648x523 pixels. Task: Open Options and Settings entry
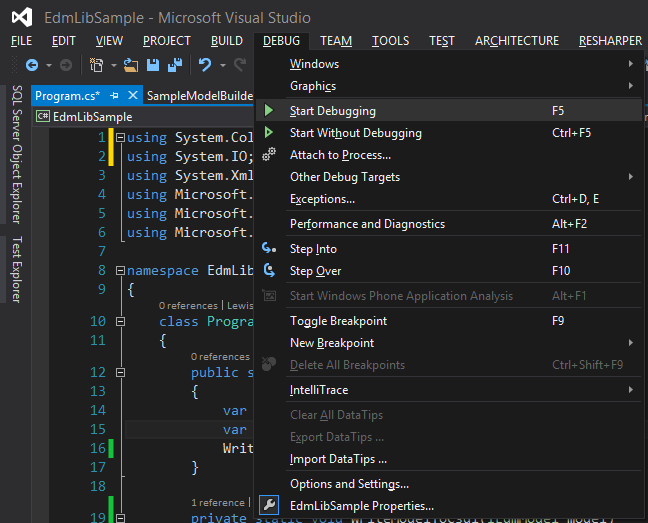pos(449,484)
